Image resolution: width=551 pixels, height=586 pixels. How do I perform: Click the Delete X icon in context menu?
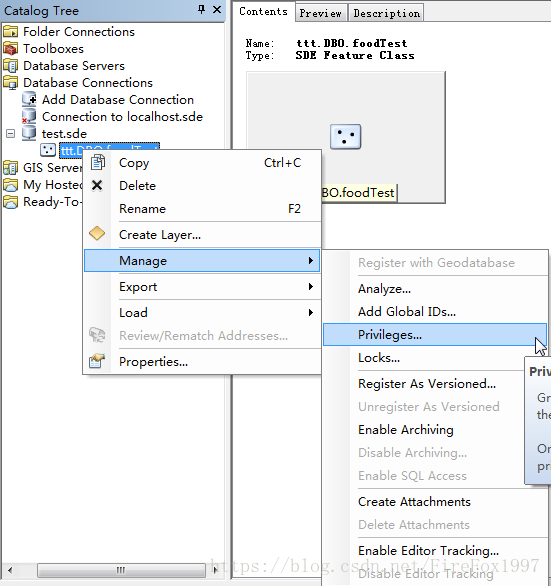coord(97,185)
